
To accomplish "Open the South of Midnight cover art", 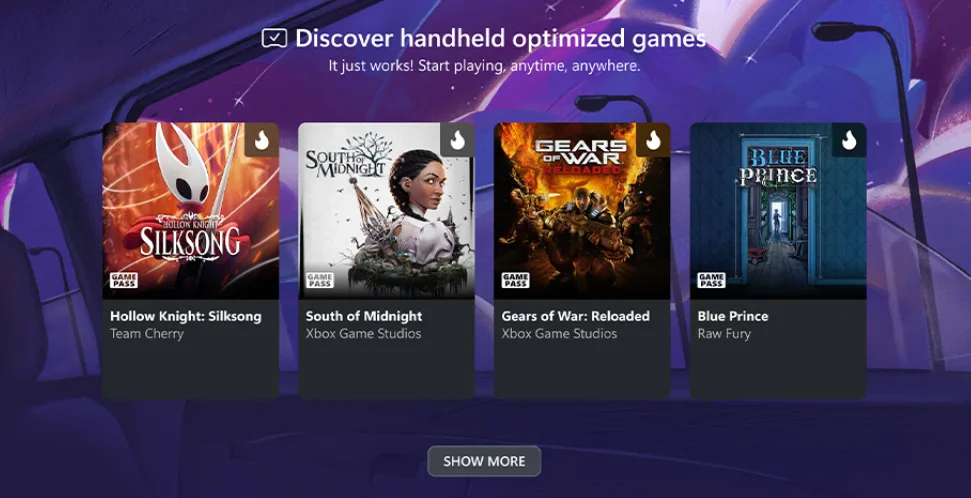I will [x=386, y=211].
